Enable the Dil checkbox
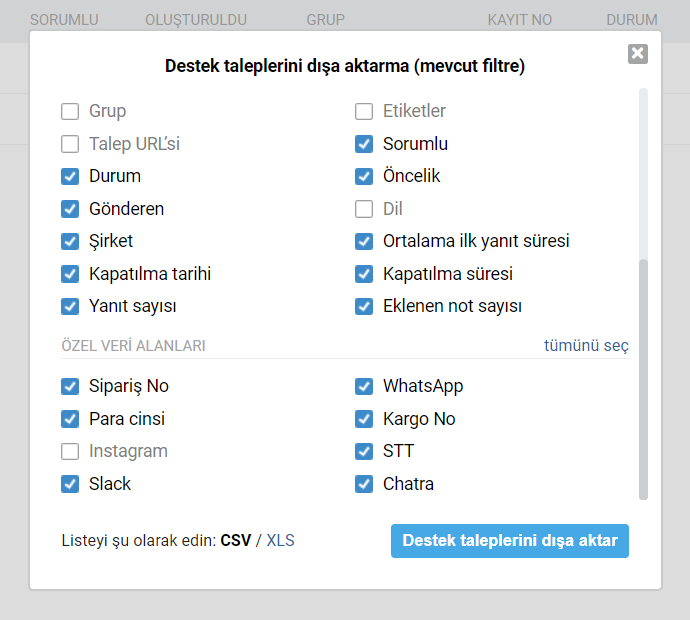Screen dimensions: 690x620 point(364,209)
